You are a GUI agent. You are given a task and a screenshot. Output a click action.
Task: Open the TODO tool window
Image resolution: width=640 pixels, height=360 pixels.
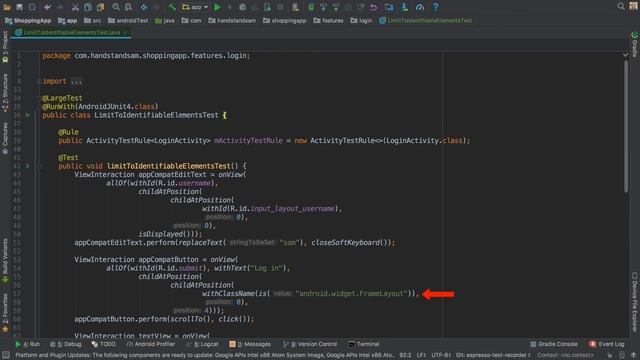(x=104, y=344)
